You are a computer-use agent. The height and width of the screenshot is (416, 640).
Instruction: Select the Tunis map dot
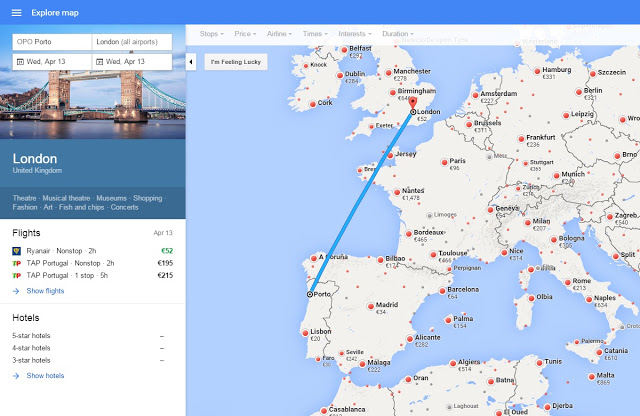[x=539, y=363]
